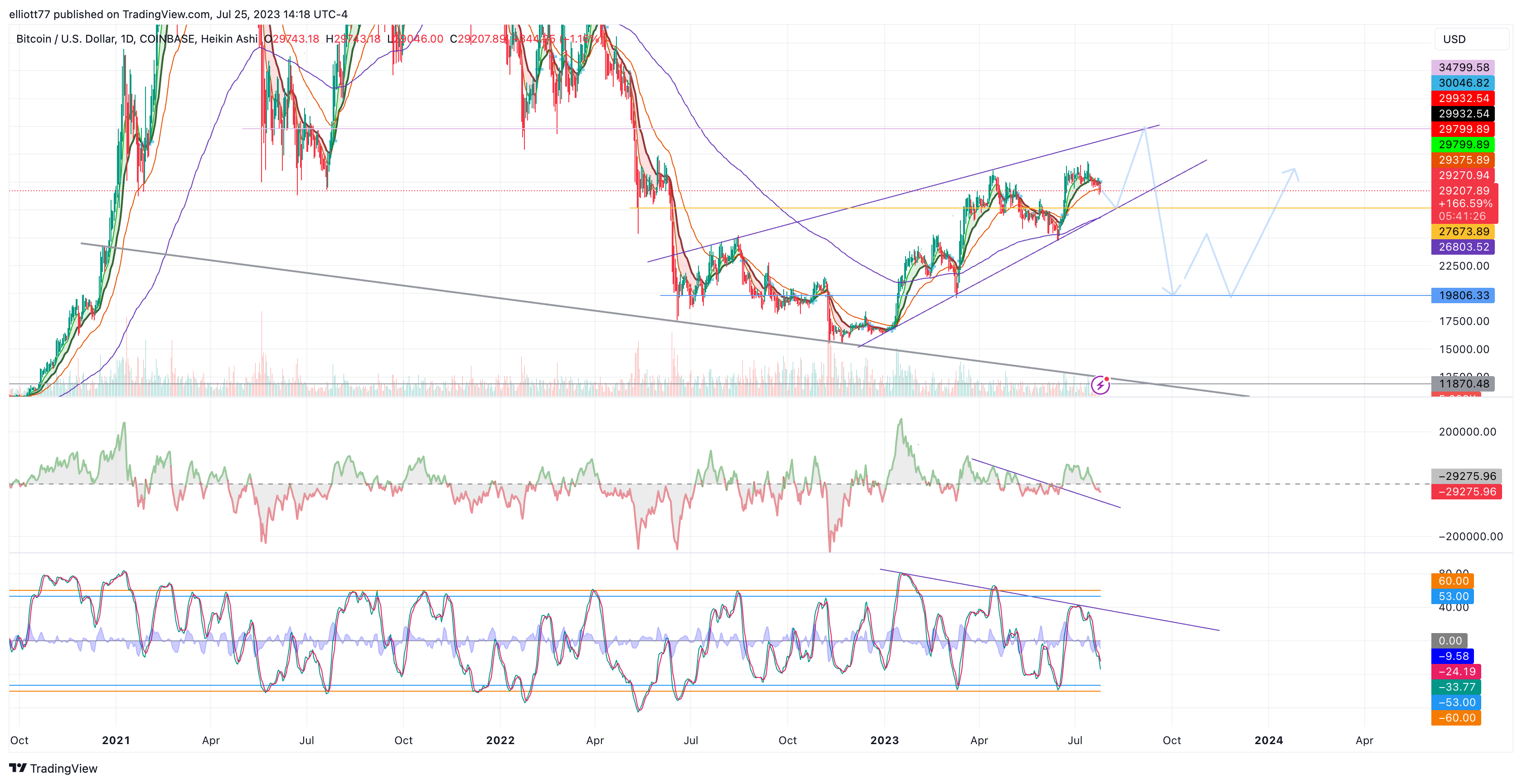Screen dimensions: 1522x784
Task: Open the USD currency selector
Action: (x=1471, y=39)
